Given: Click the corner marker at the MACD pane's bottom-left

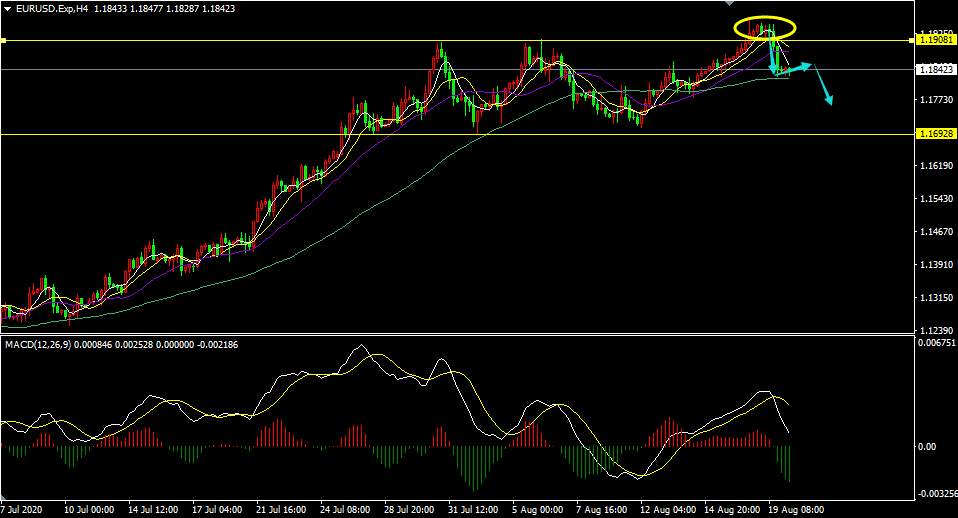Looking at the screenshot, I should pos(4,496).
